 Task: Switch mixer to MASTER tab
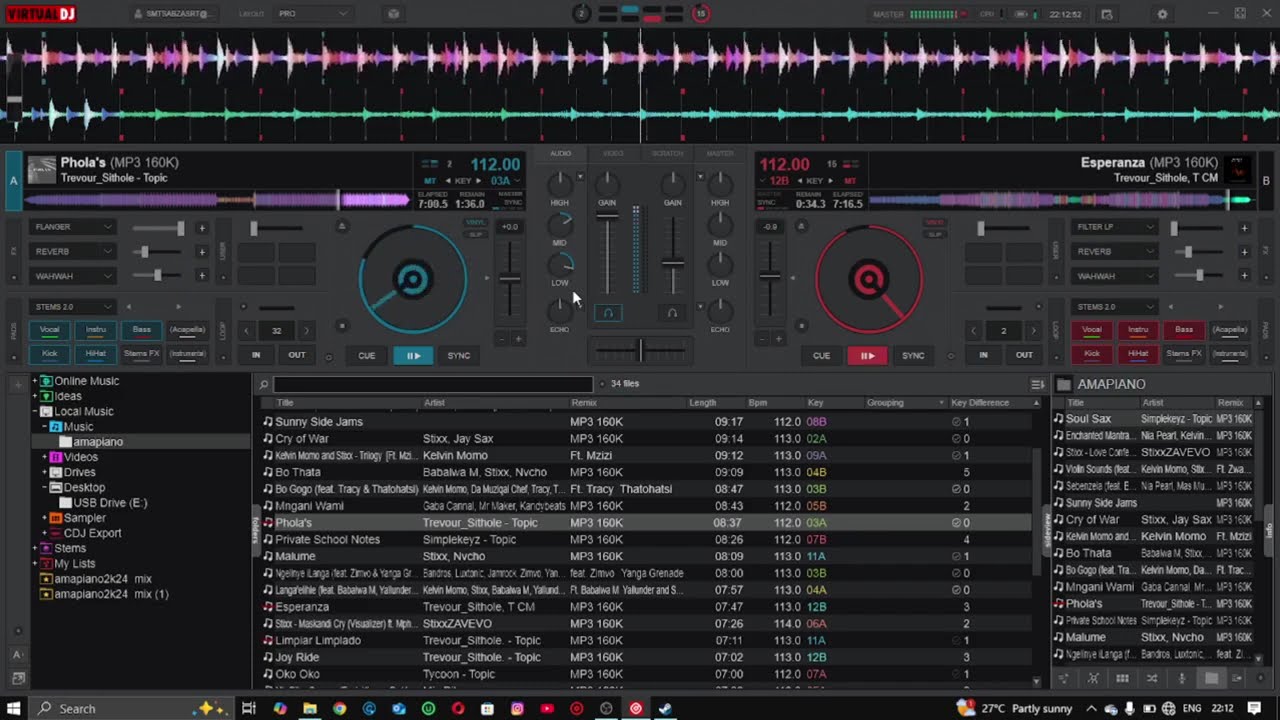(x=720, y=154)
